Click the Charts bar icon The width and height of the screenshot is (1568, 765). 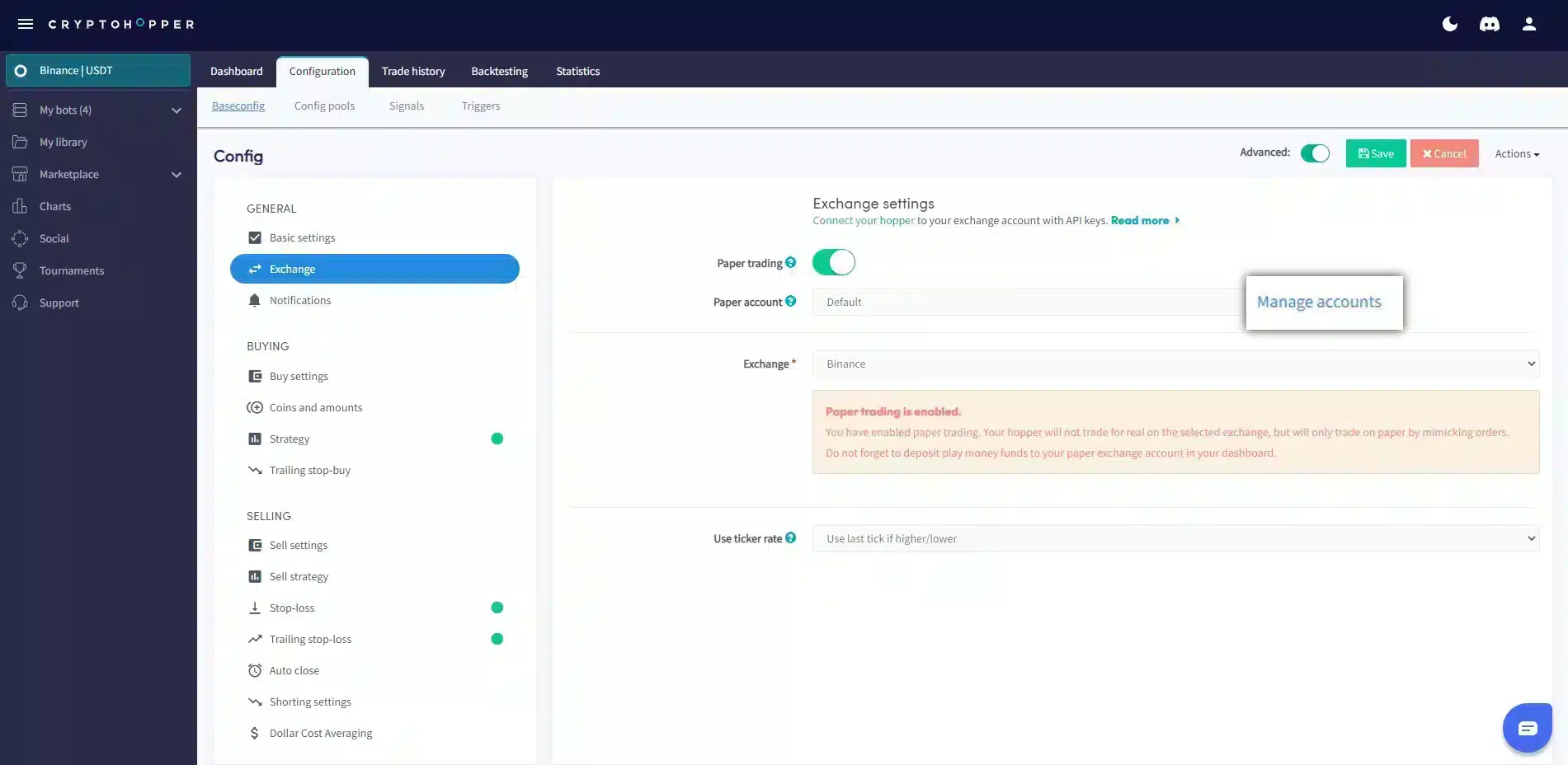tap(20, 206)
